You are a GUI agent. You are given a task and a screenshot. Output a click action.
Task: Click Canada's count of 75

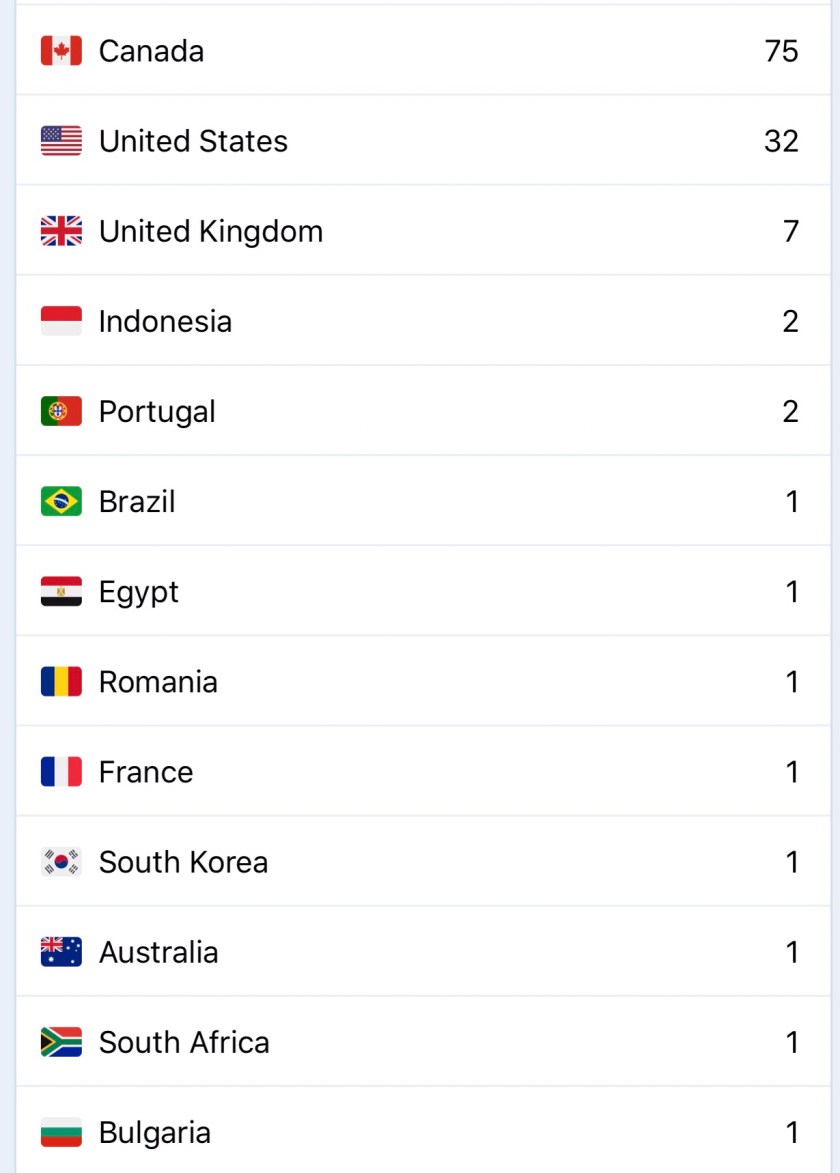click(x=781, y=51)
